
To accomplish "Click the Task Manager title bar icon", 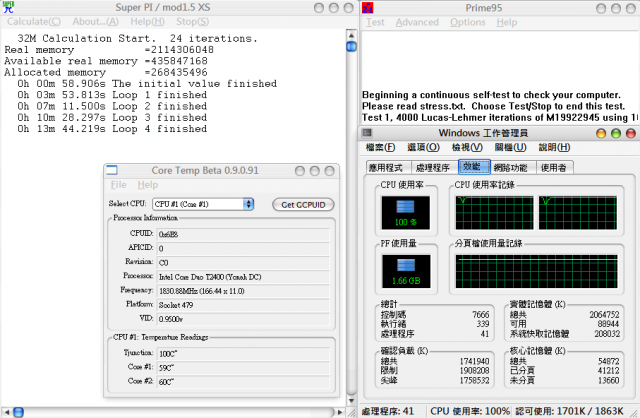I will coord(367,132).
